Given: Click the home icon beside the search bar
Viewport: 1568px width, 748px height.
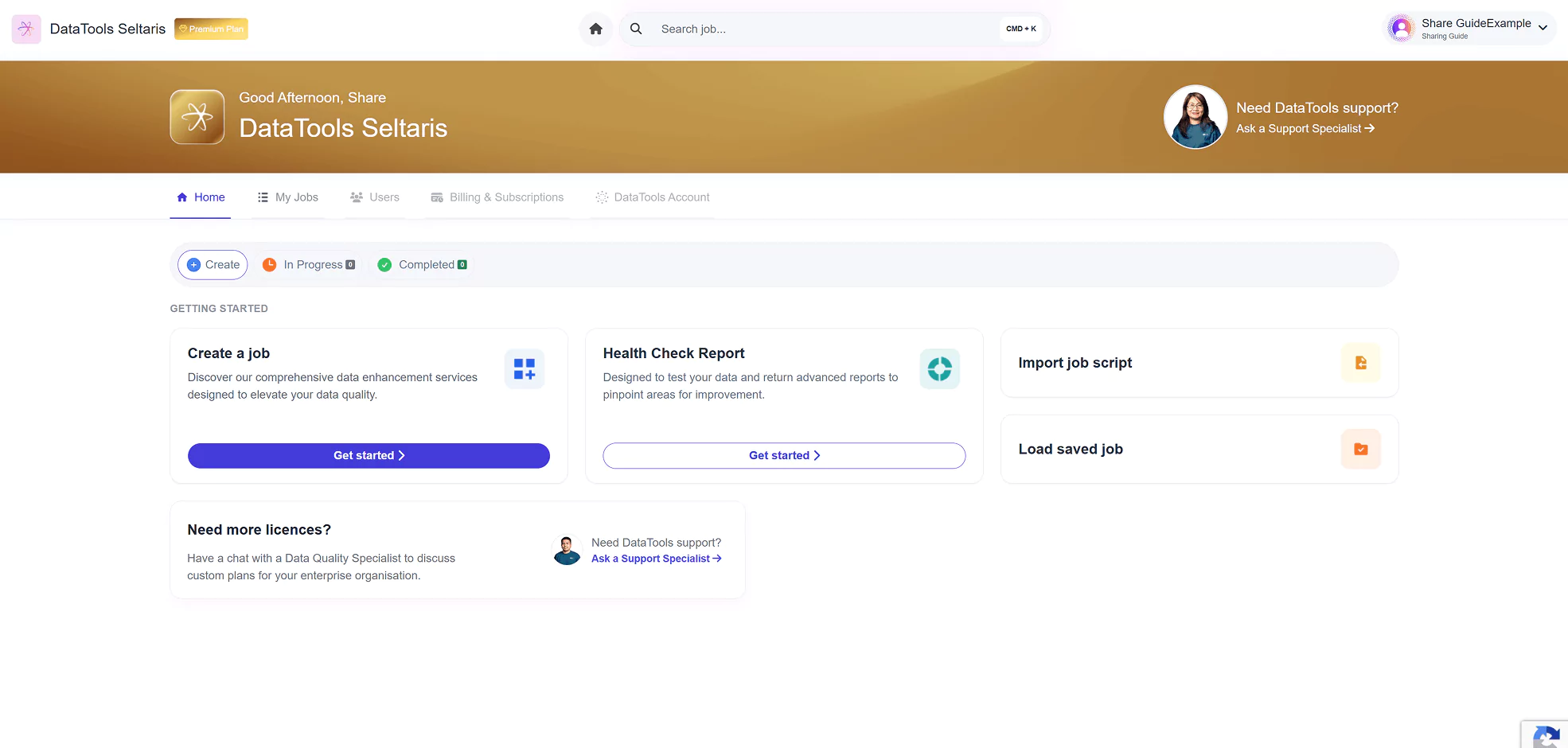Looking at the screenshot, I should 595,29.
